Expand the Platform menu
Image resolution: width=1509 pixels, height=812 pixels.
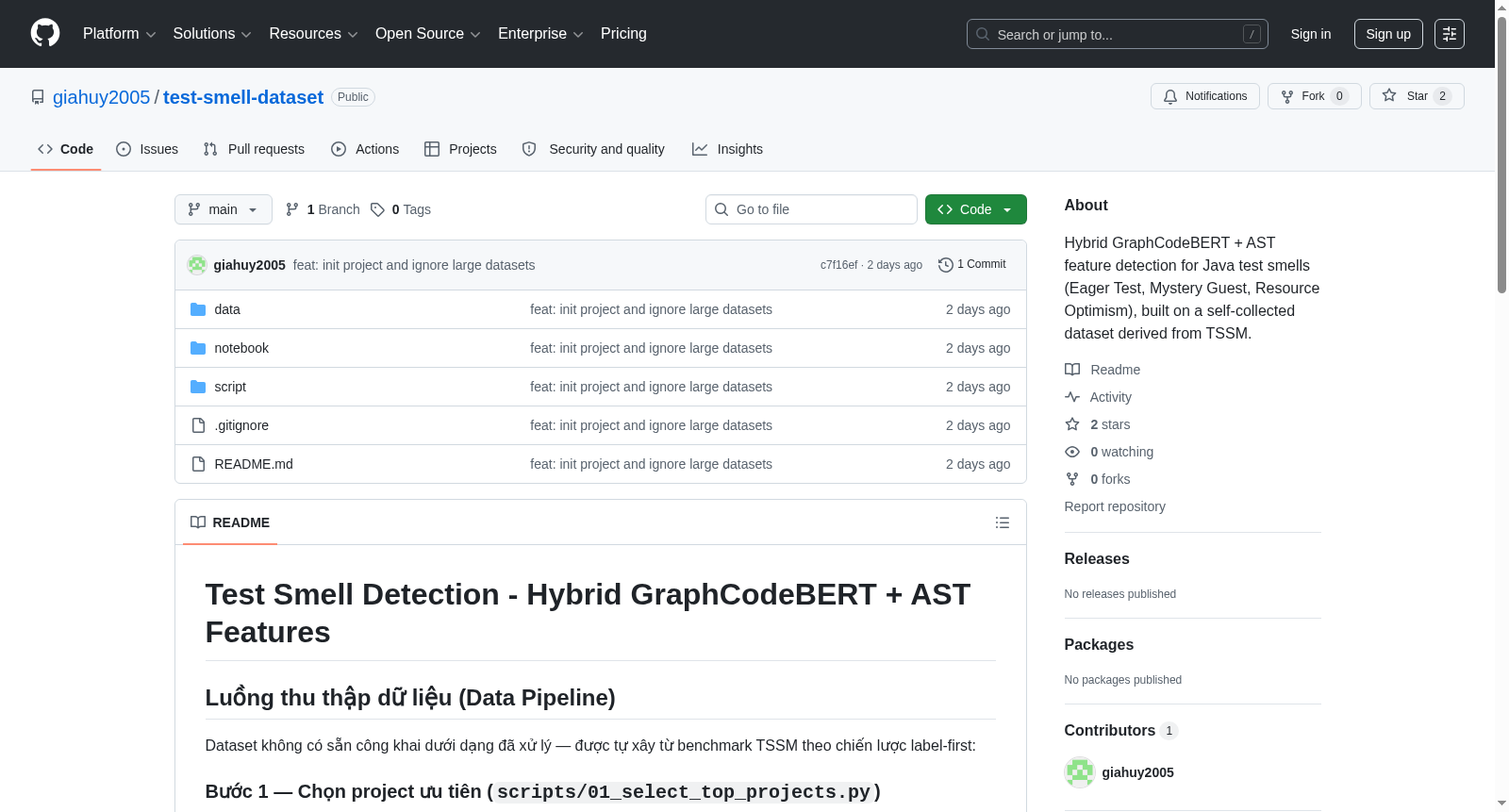(119, 34)
